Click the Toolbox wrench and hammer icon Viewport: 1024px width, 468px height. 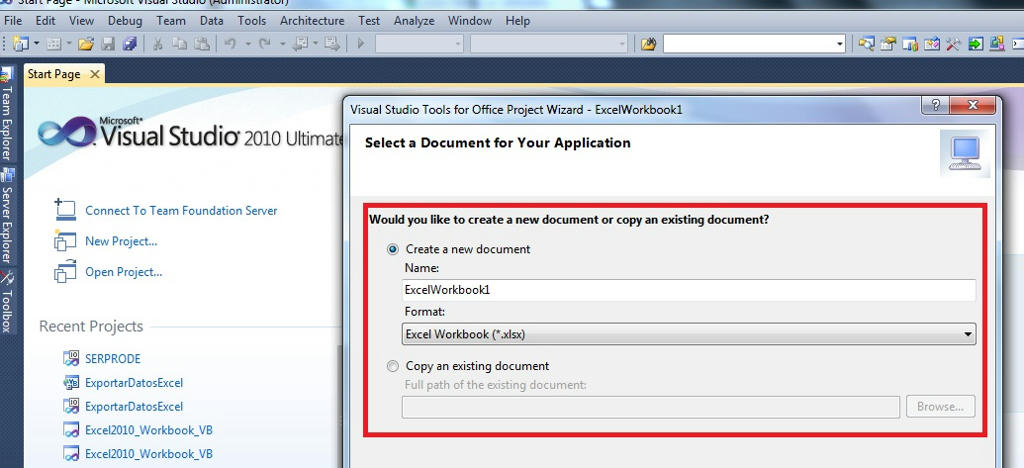(x=953, y=44)
